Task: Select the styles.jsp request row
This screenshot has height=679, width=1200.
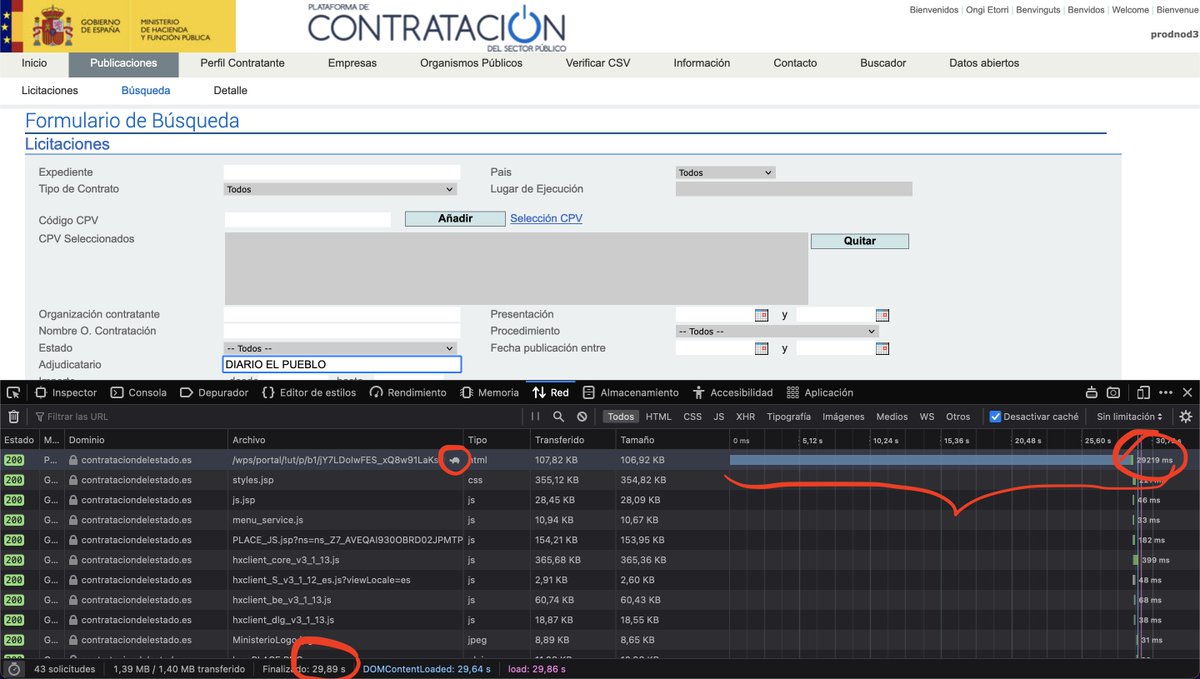Action: [x=600, y=480]
